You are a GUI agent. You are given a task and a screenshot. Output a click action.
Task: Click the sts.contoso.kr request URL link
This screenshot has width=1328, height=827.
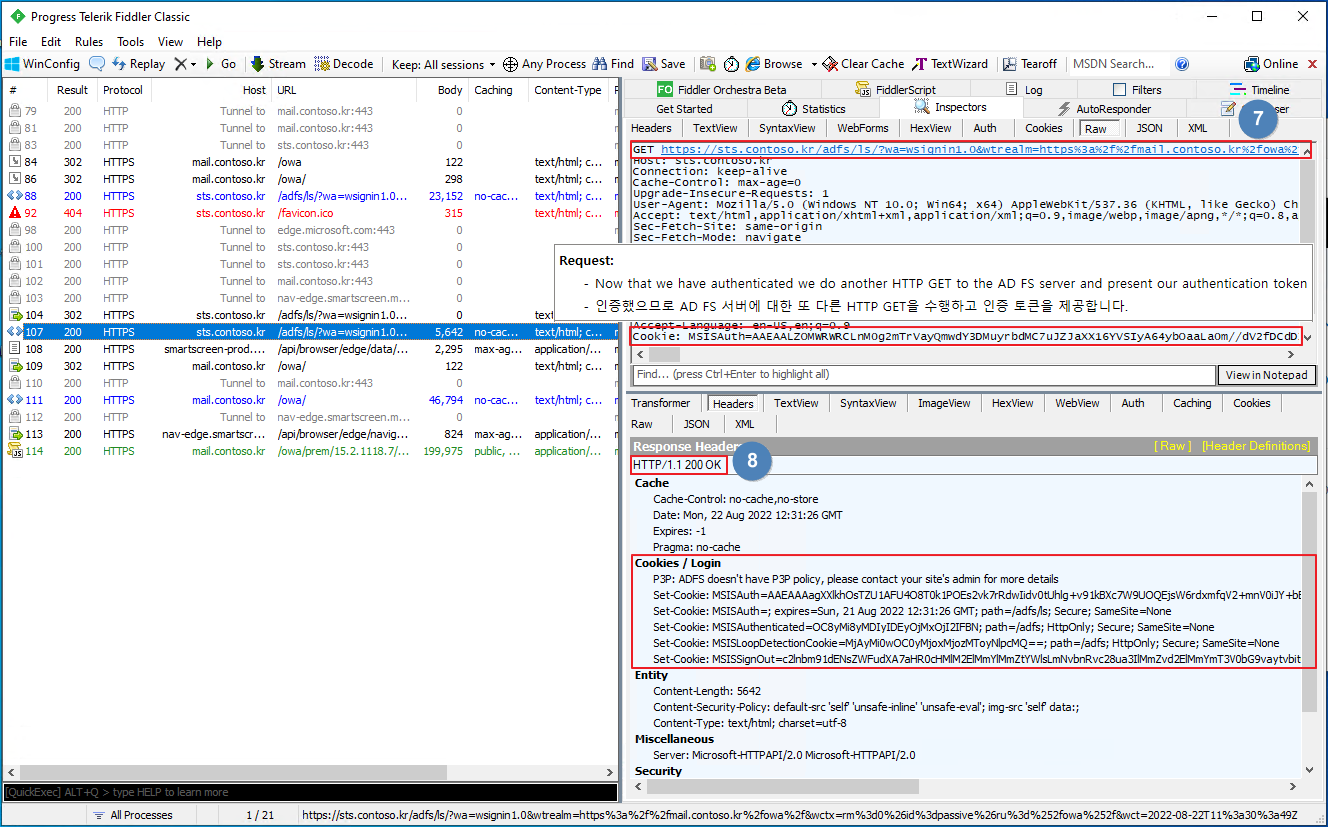[x=979, y=149]
